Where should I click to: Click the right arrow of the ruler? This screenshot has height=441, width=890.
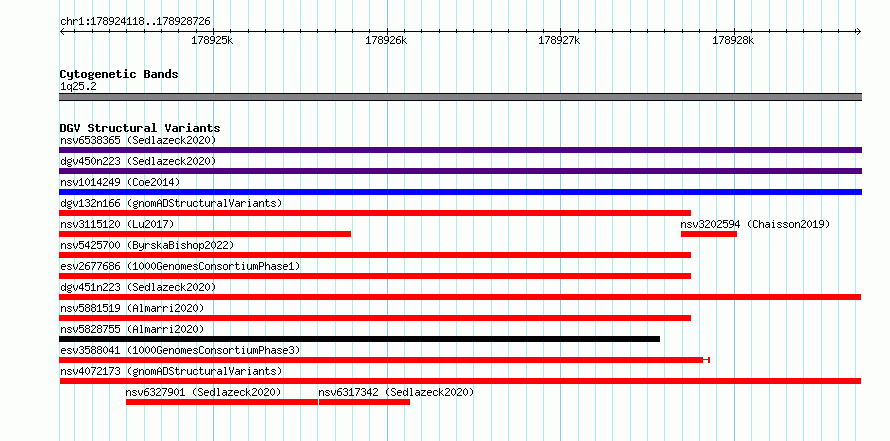[858, 32]
